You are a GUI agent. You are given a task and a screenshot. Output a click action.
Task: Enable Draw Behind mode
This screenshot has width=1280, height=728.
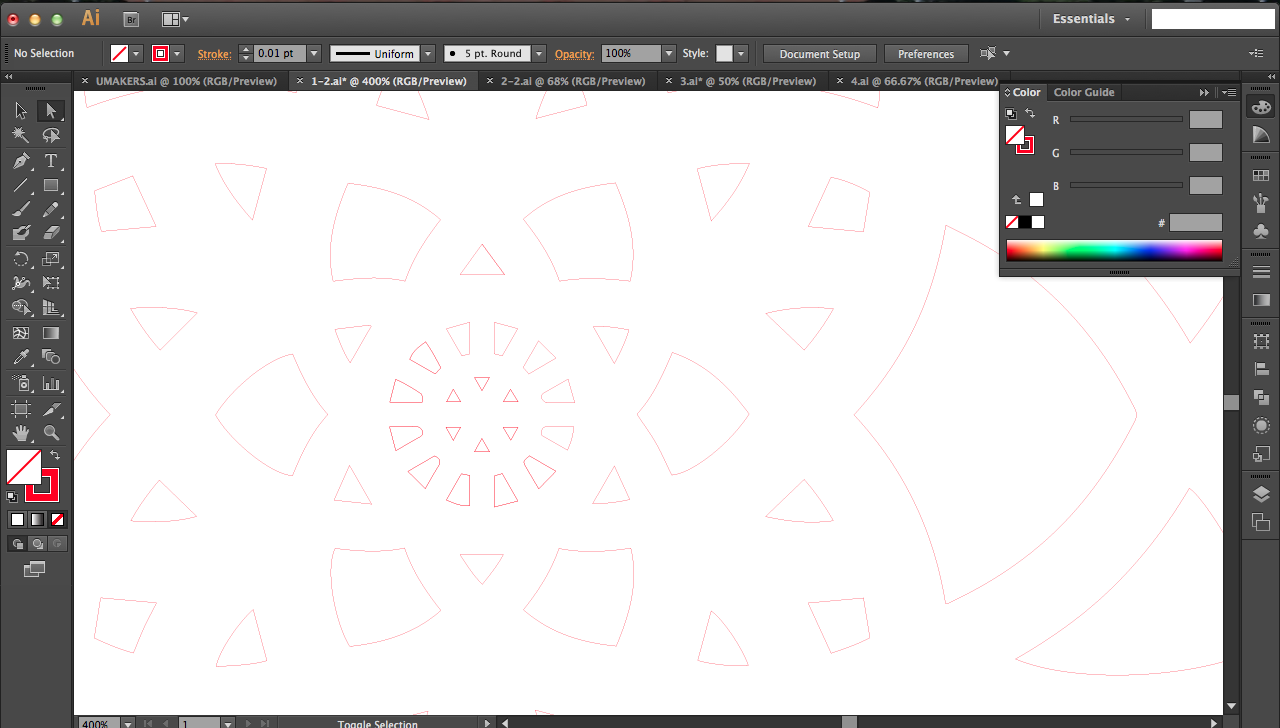37,544
